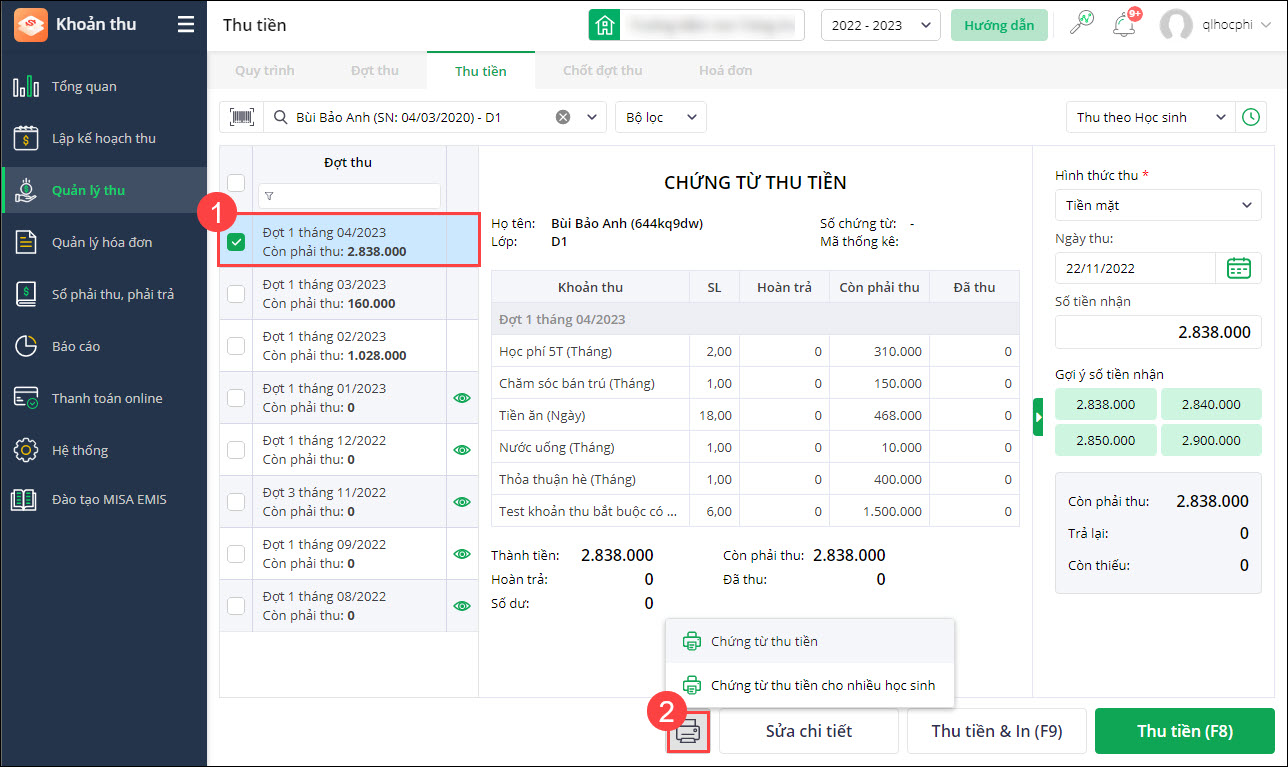
Task: Open the analytics magnifier icon in header
Action: click(1081, 25)
